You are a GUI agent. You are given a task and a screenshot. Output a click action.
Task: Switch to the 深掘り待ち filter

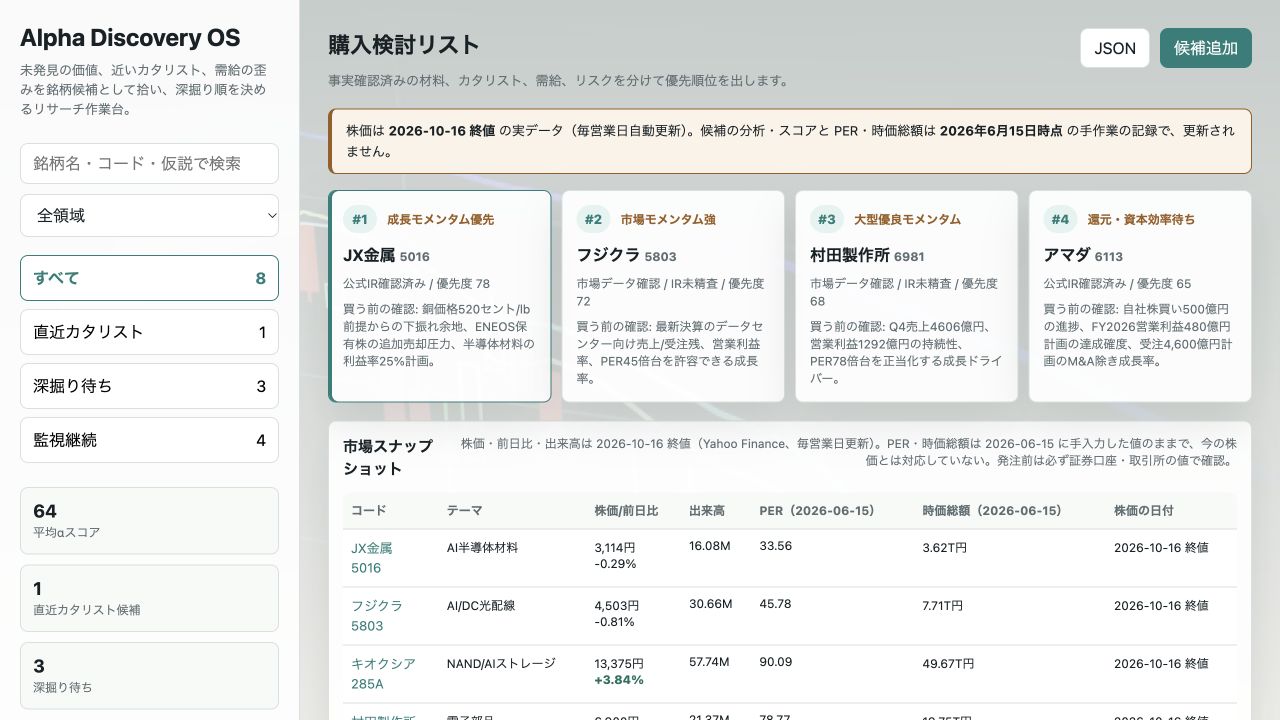pos(149,386)
